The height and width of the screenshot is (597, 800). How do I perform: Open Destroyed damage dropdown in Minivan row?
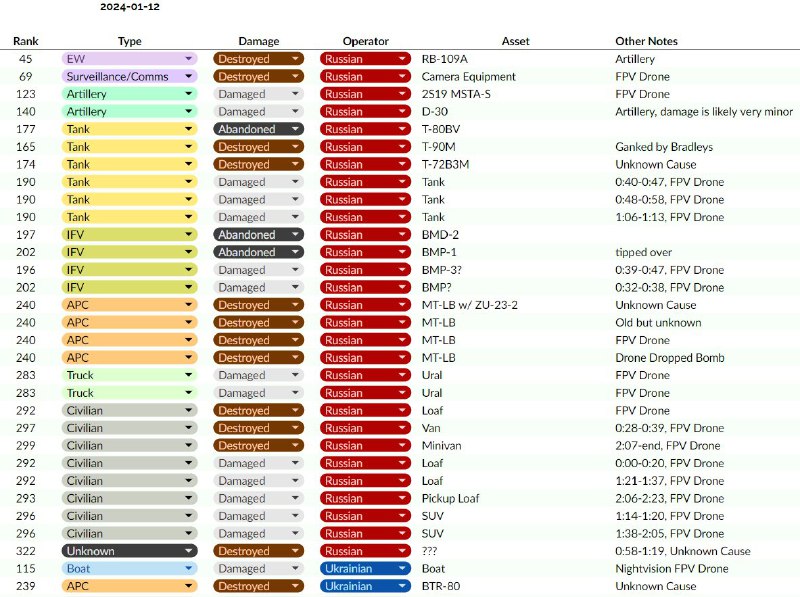pyautogui.click(x=258, y=445)
